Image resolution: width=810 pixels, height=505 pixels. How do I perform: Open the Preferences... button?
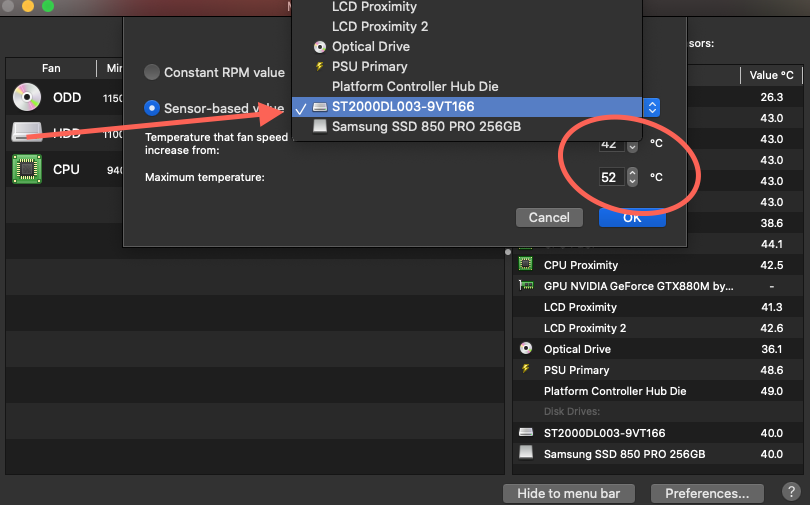click(707, 493)
